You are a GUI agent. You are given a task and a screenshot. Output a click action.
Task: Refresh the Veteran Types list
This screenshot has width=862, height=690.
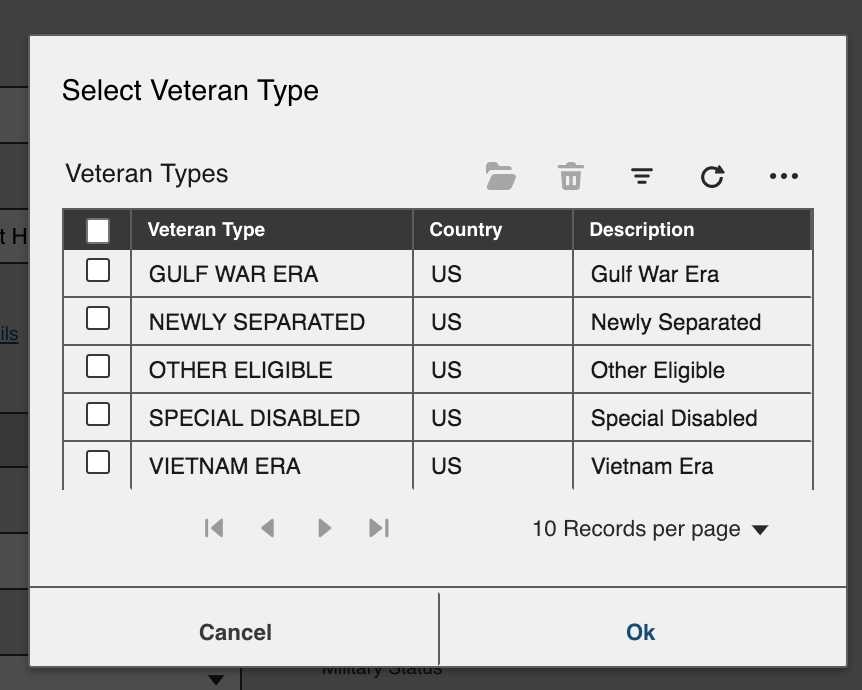(712, 177)
